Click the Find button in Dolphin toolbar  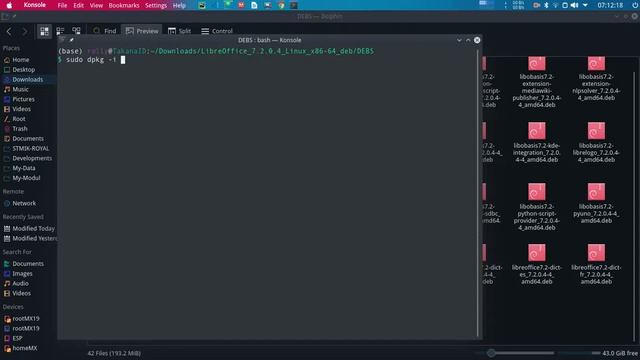104,31
